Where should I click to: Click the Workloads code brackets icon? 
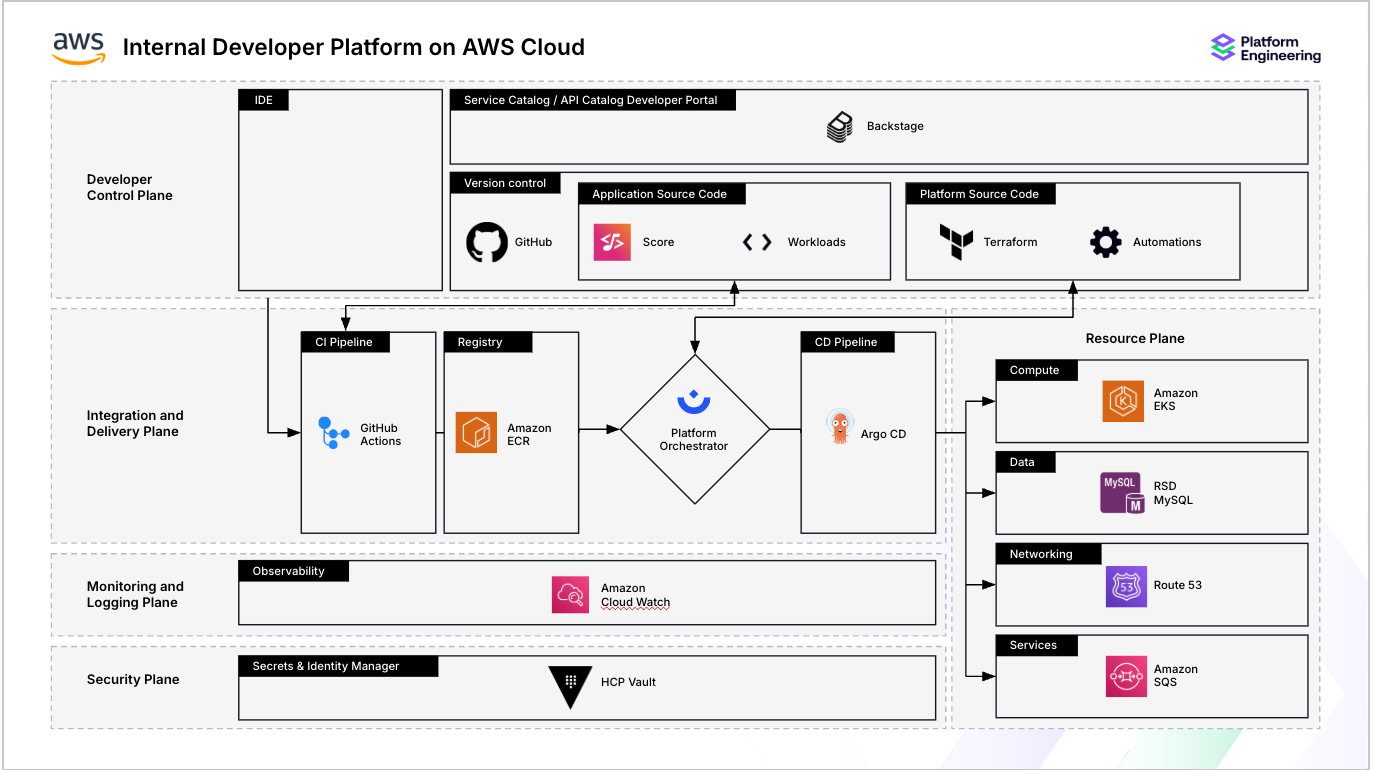click(757, 242)
